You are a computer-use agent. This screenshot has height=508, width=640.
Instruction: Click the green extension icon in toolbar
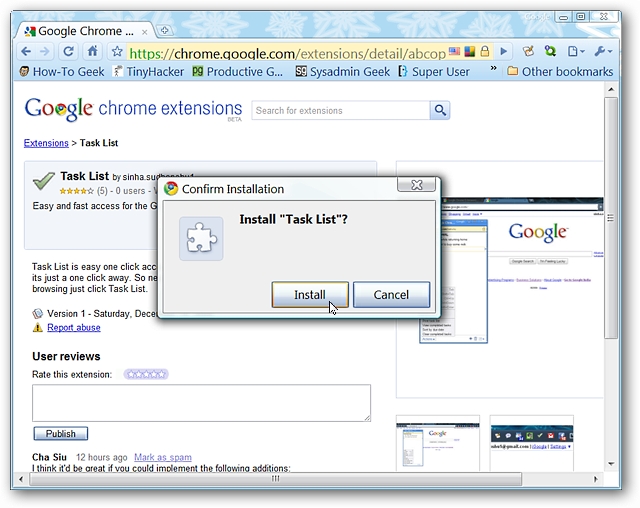550,51
